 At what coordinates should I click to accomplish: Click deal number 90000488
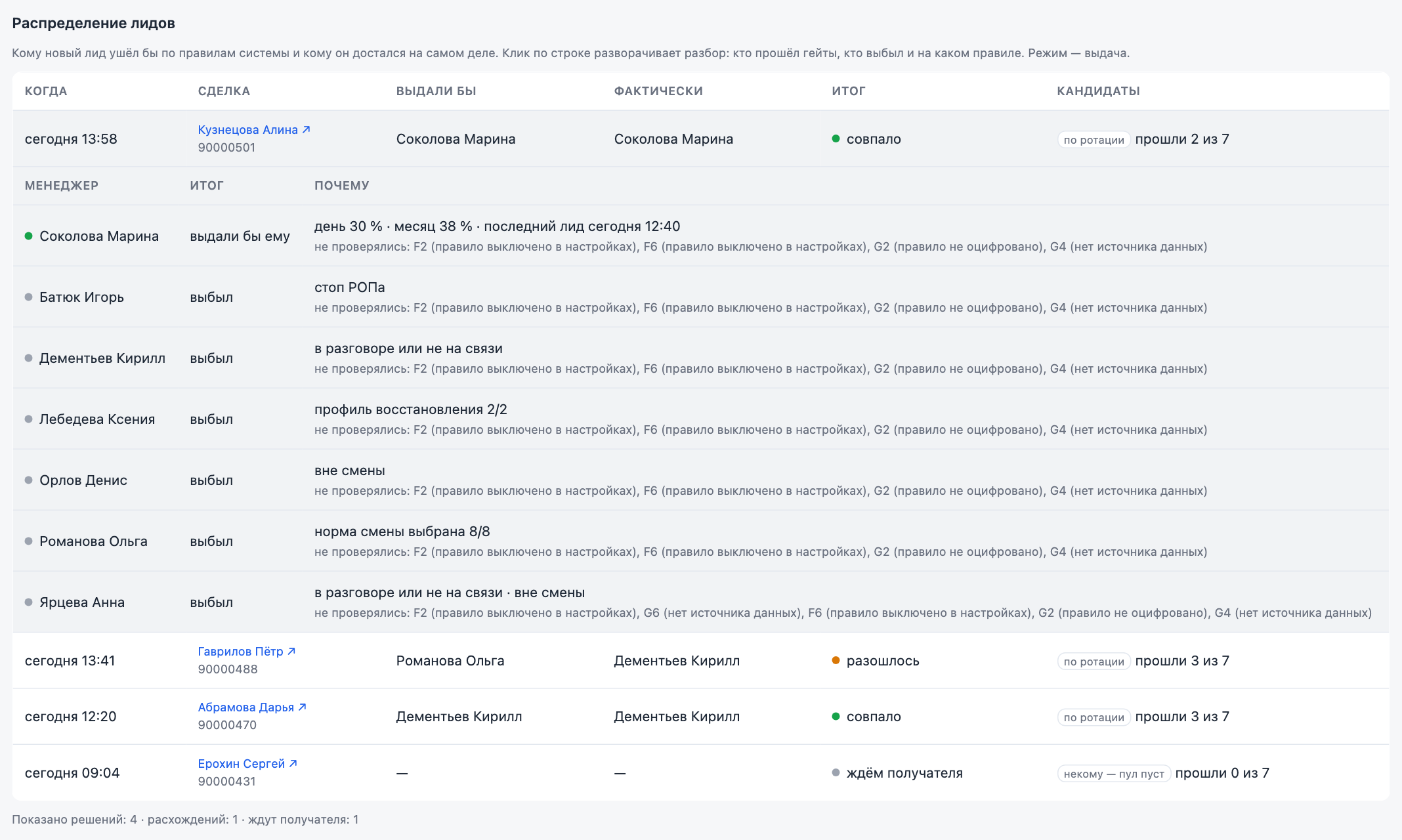click(228, 669)
